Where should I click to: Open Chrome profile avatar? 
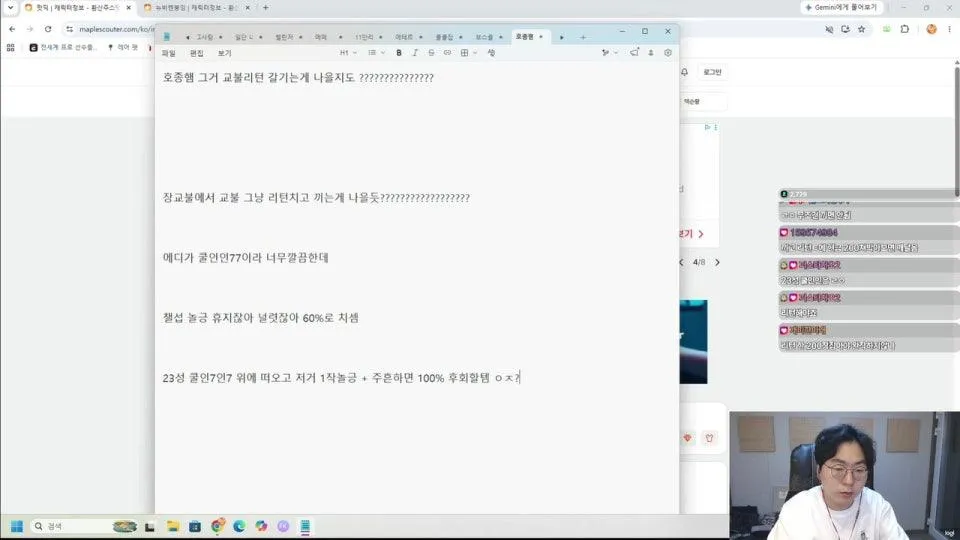[931, 29]
